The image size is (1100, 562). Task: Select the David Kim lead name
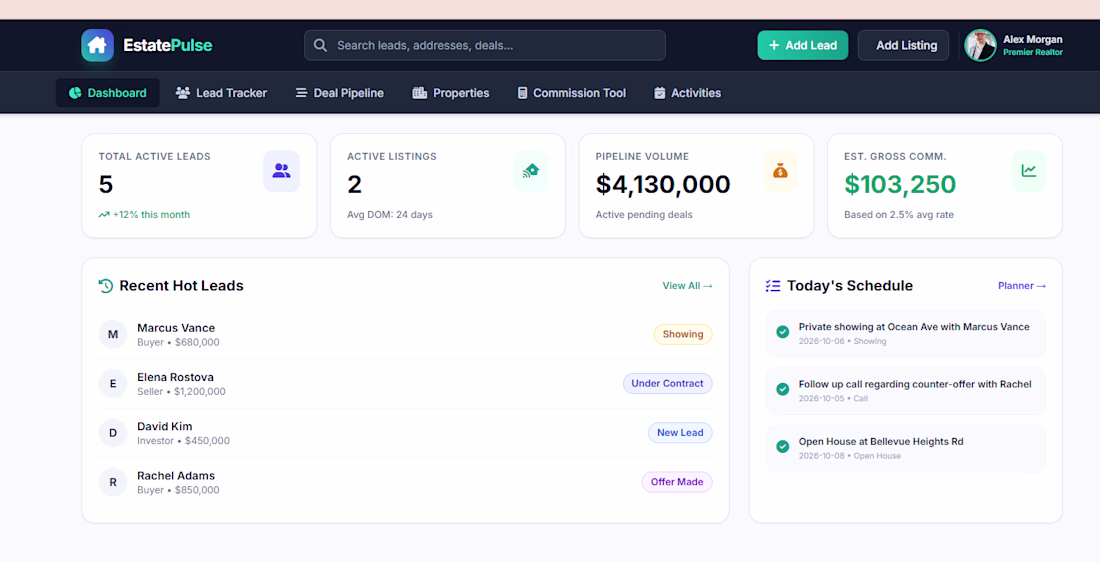(x=165, y=426)
